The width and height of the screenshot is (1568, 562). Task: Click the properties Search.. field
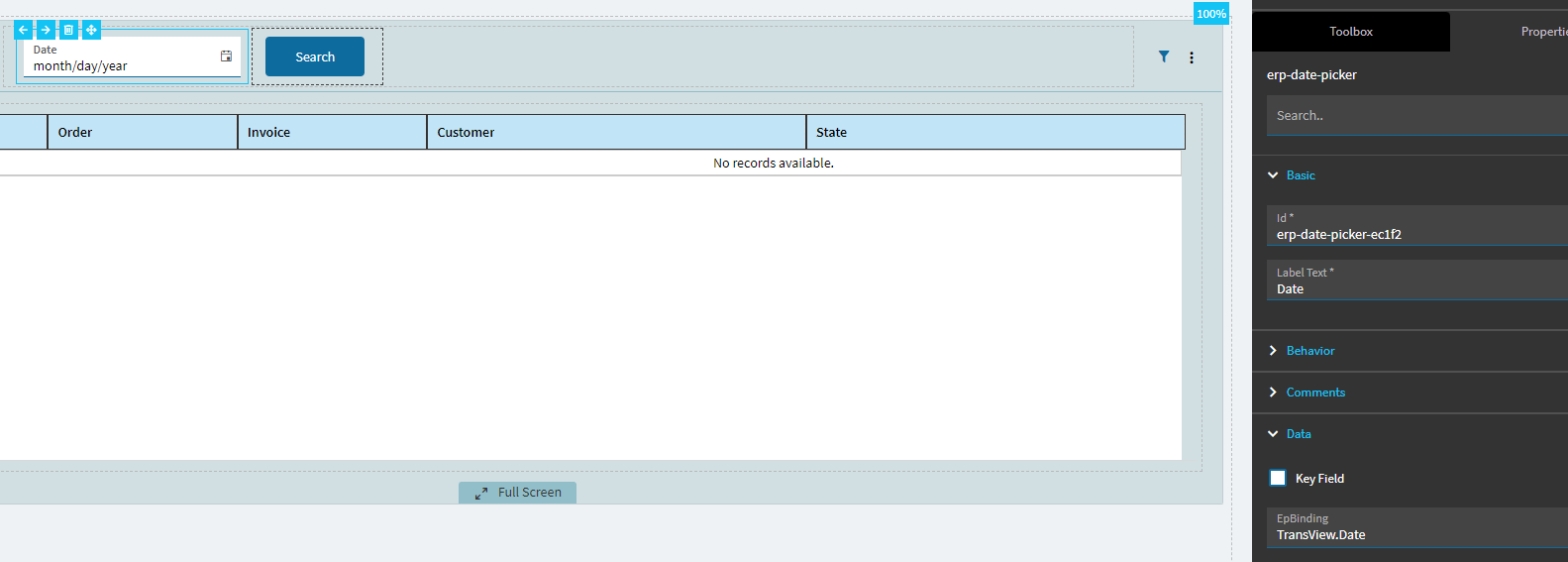click(1417, 116)
